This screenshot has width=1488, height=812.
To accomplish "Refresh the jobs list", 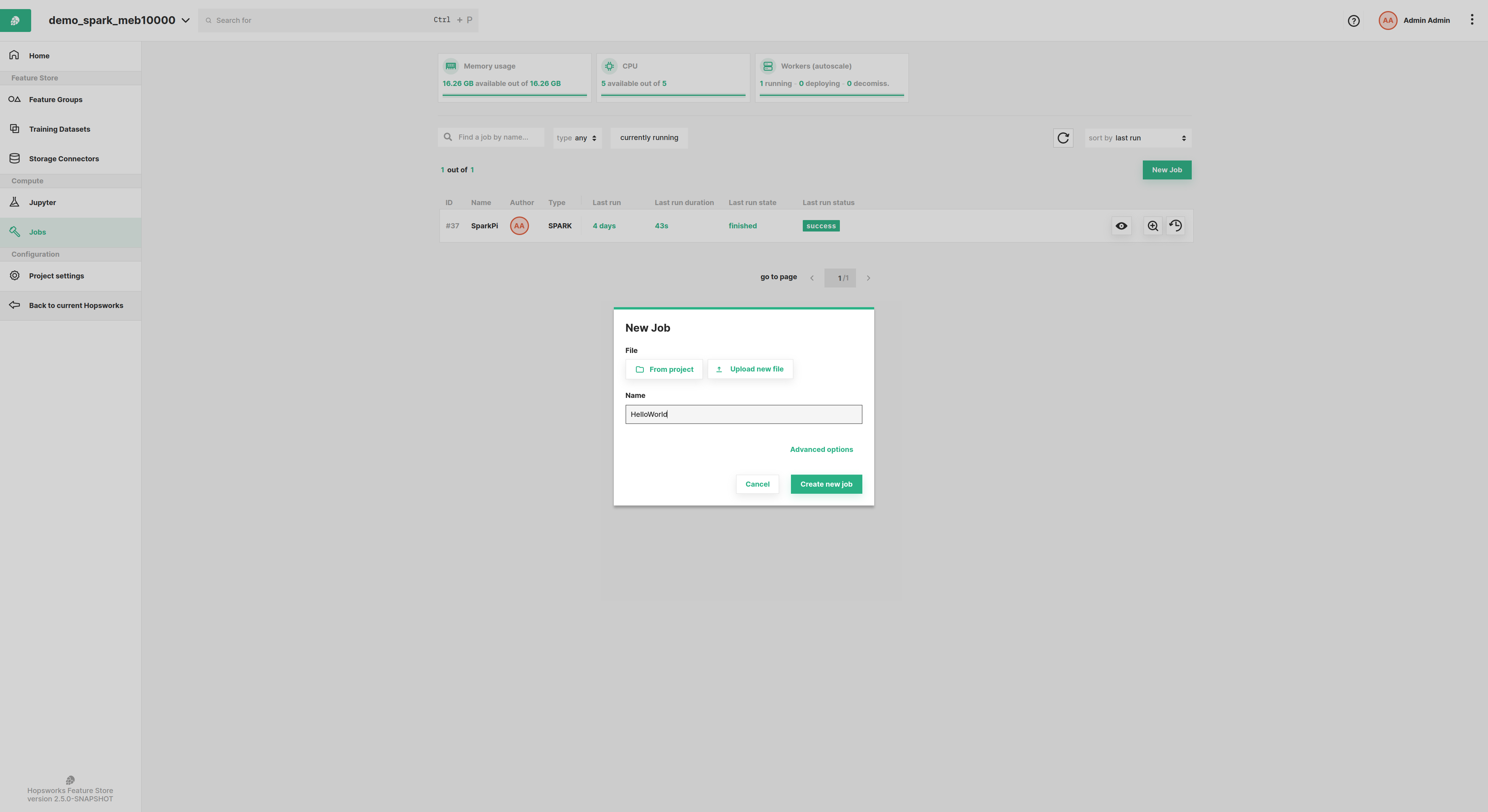I will (1063, 138).
